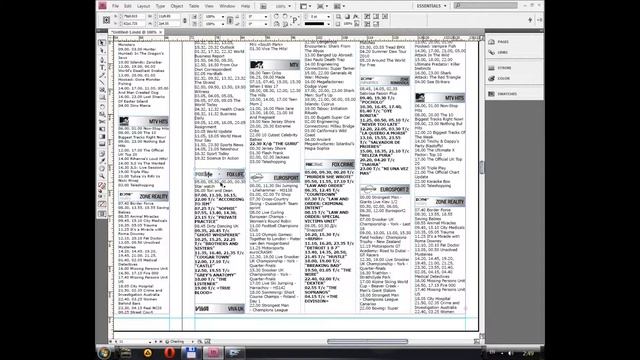
Task: Rotate 90° clockwise icon in control panel
Action: (276, 17)
